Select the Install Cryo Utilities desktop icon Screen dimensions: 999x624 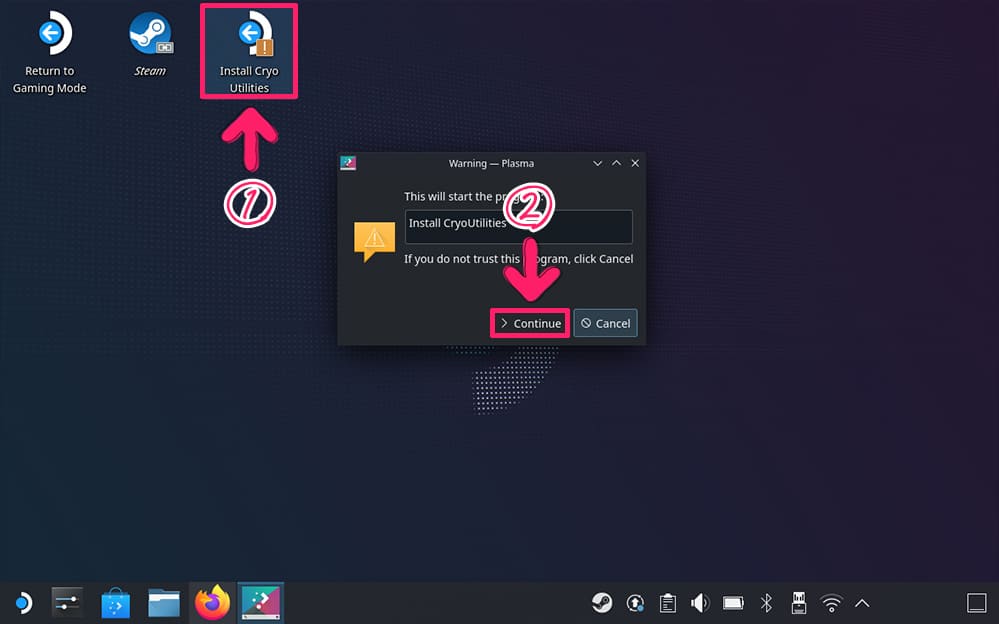click(x=249, y=52)
